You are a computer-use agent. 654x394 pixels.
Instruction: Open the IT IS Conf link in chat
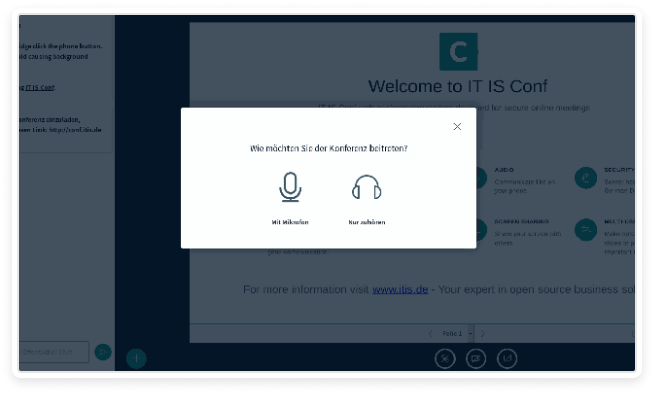click(x=40, y=88)
